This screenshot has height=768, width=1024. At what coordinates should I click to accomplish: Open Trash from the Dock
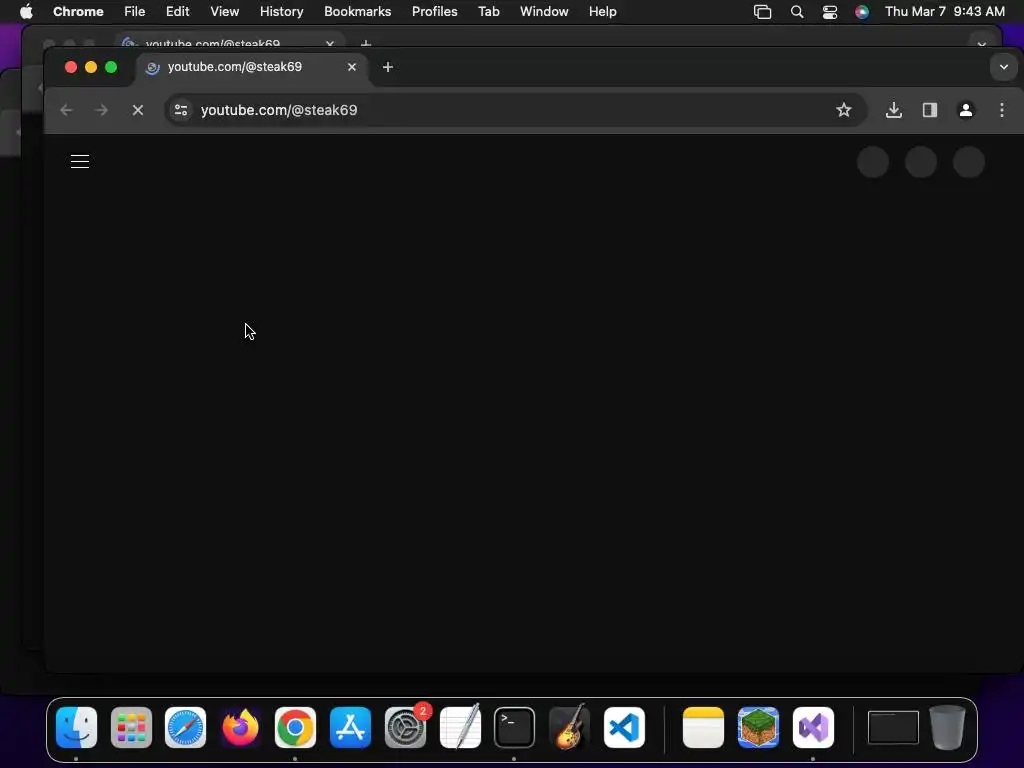(x=948, y=728)
